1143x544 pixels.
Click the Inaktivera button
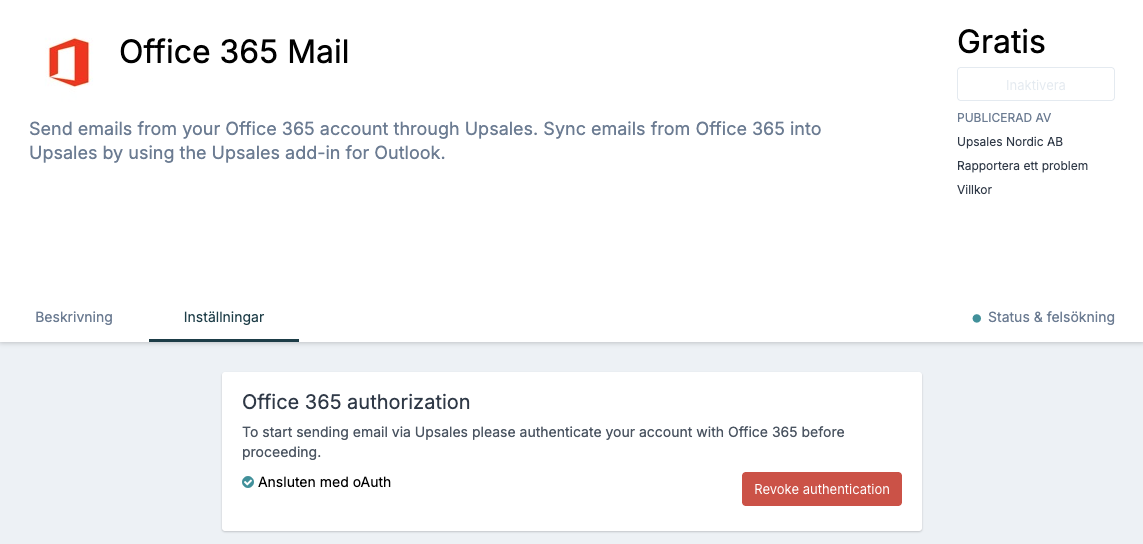pyautogui.click(x=1035, y=85)
